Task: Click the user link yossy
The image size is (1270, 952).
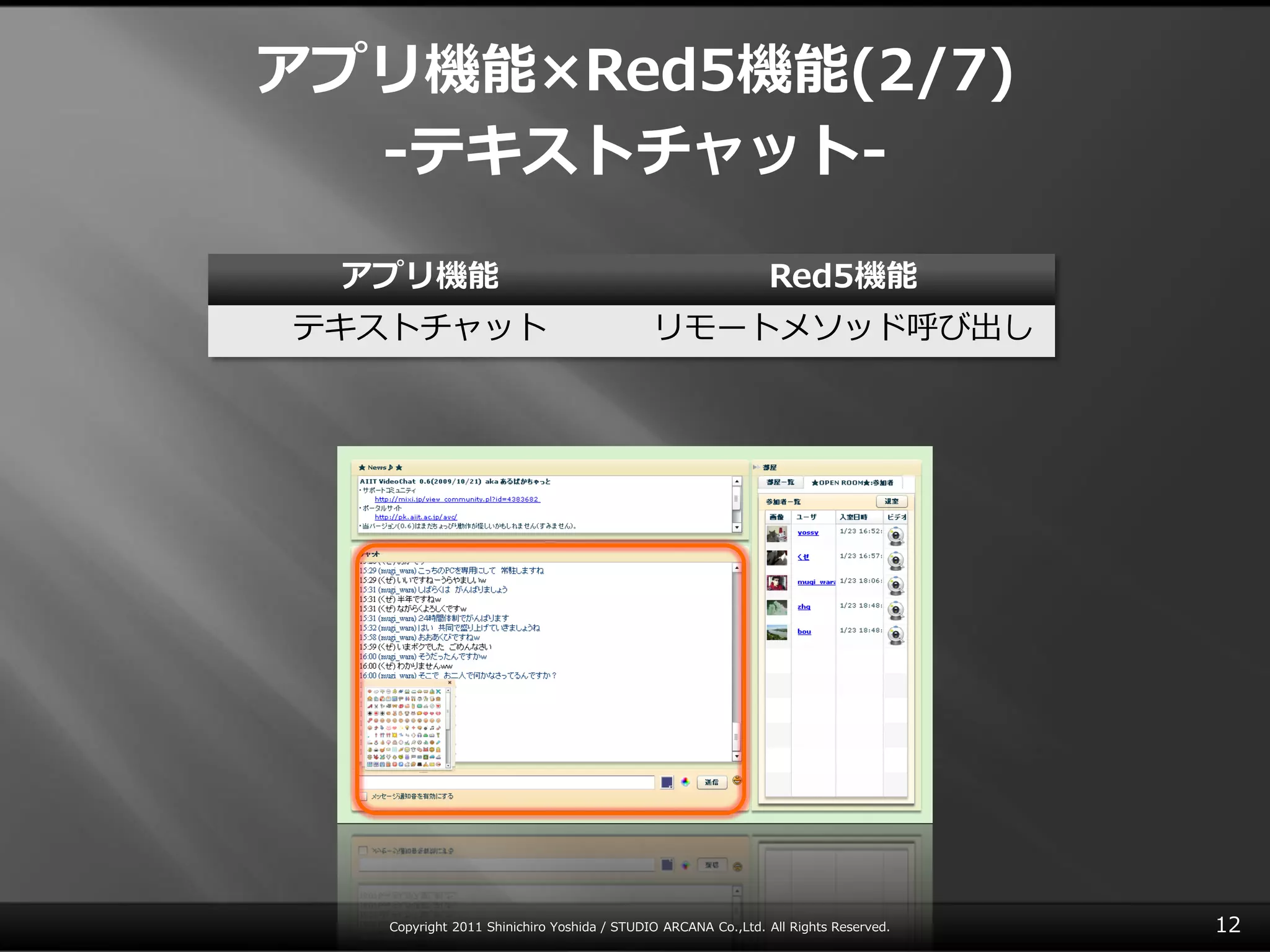Action: pyautogui.click(x=807, y=532)
